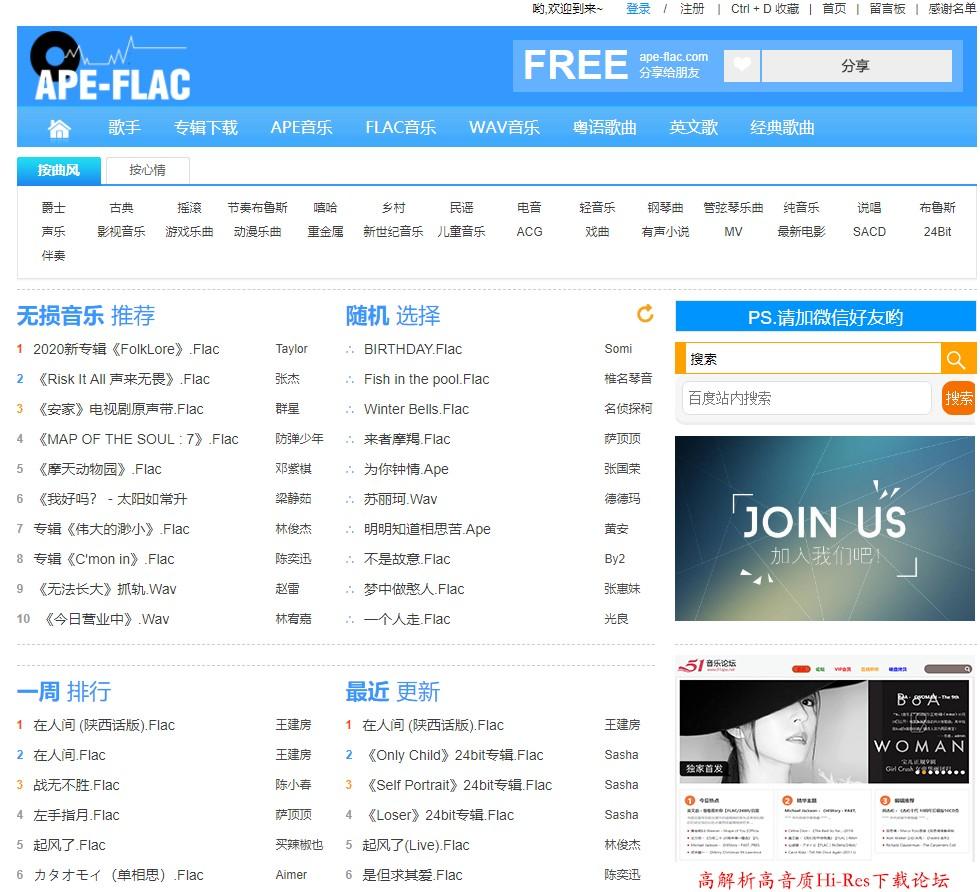Viewport: 980px width, 892px height.
Task: Click the home icon in navigation bar
Action: point(59,128)
